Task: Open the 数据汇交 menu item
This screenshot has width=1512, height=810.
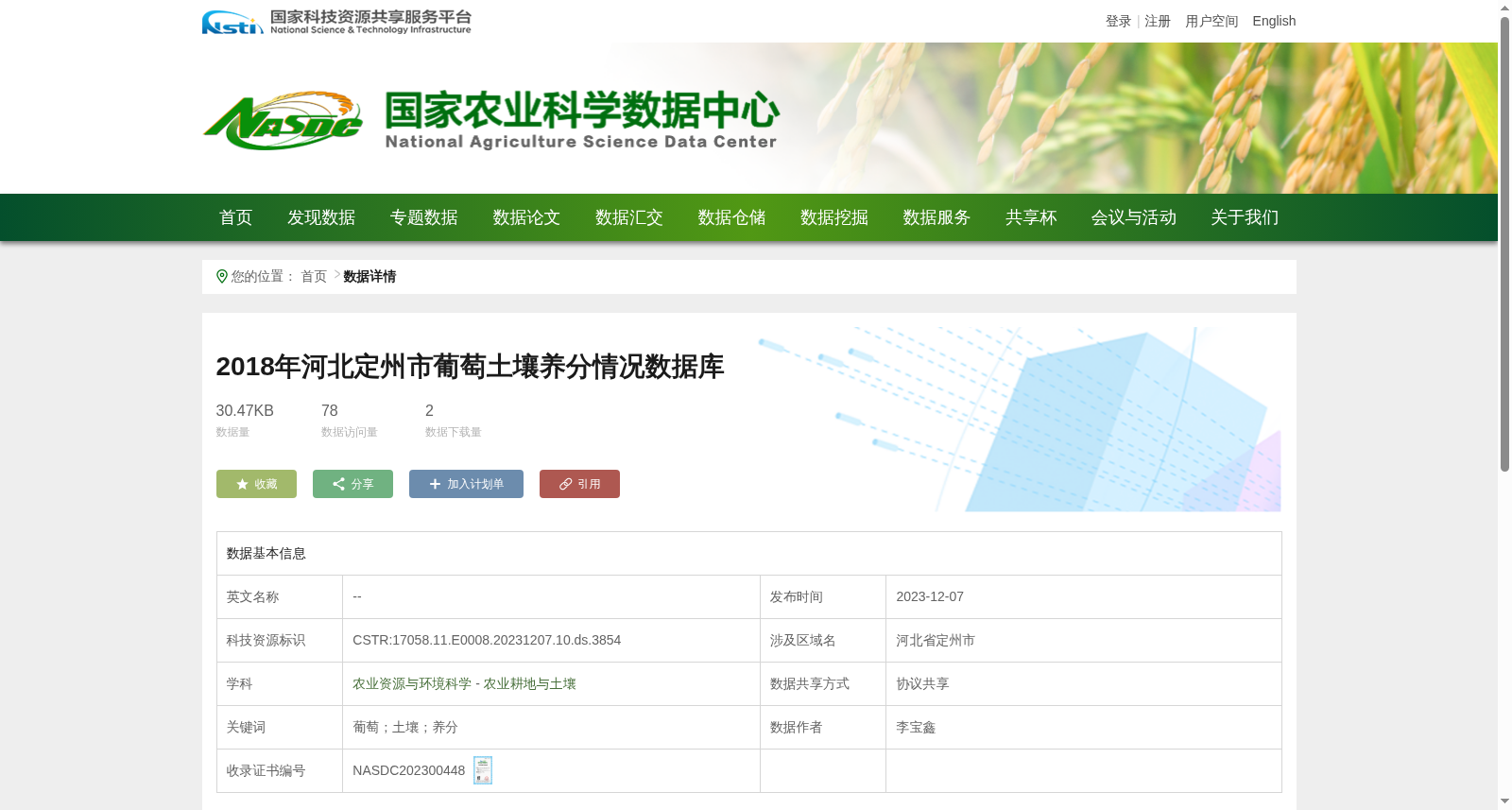Action: [x=629, y=217]
